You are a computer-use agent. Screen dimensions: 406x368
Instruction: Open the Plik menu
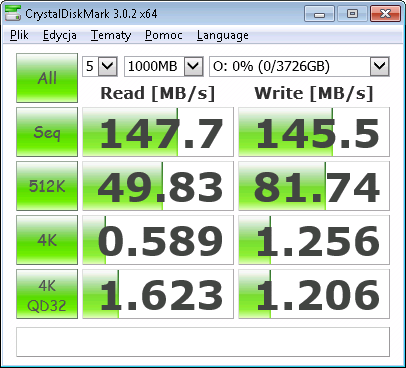point(19,35)
